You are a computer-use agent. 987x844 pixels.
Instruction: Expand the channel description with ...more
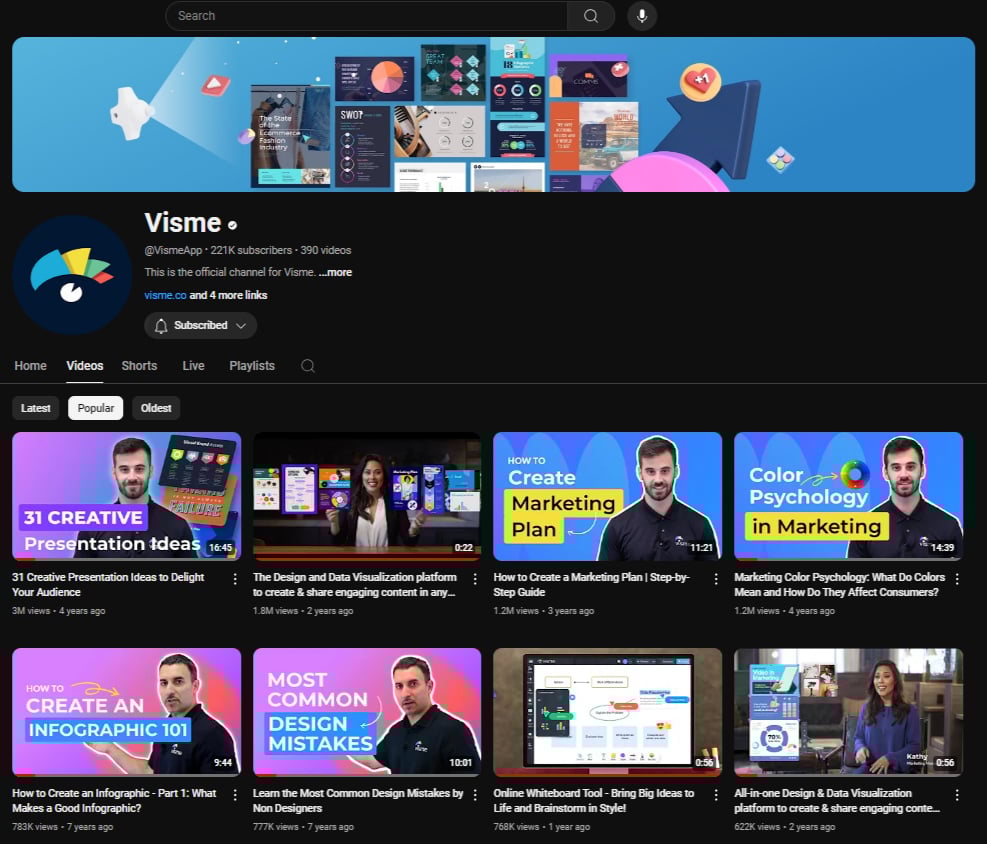coord(335,272)
